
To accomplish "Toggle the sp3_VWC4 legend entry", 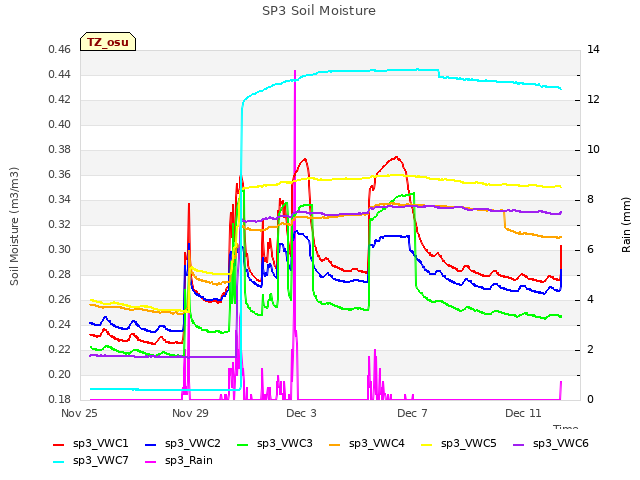I will (x=367, y=443).
